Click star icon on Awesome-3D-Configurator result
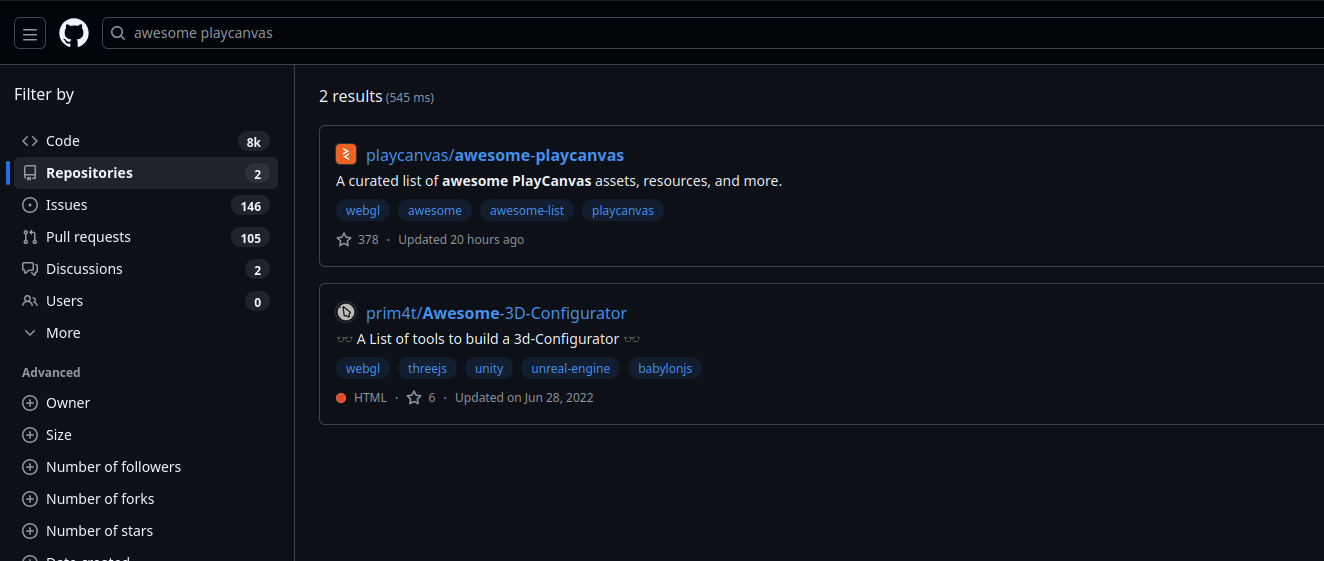The image size is (1324, 561). [x=414, y=398]
